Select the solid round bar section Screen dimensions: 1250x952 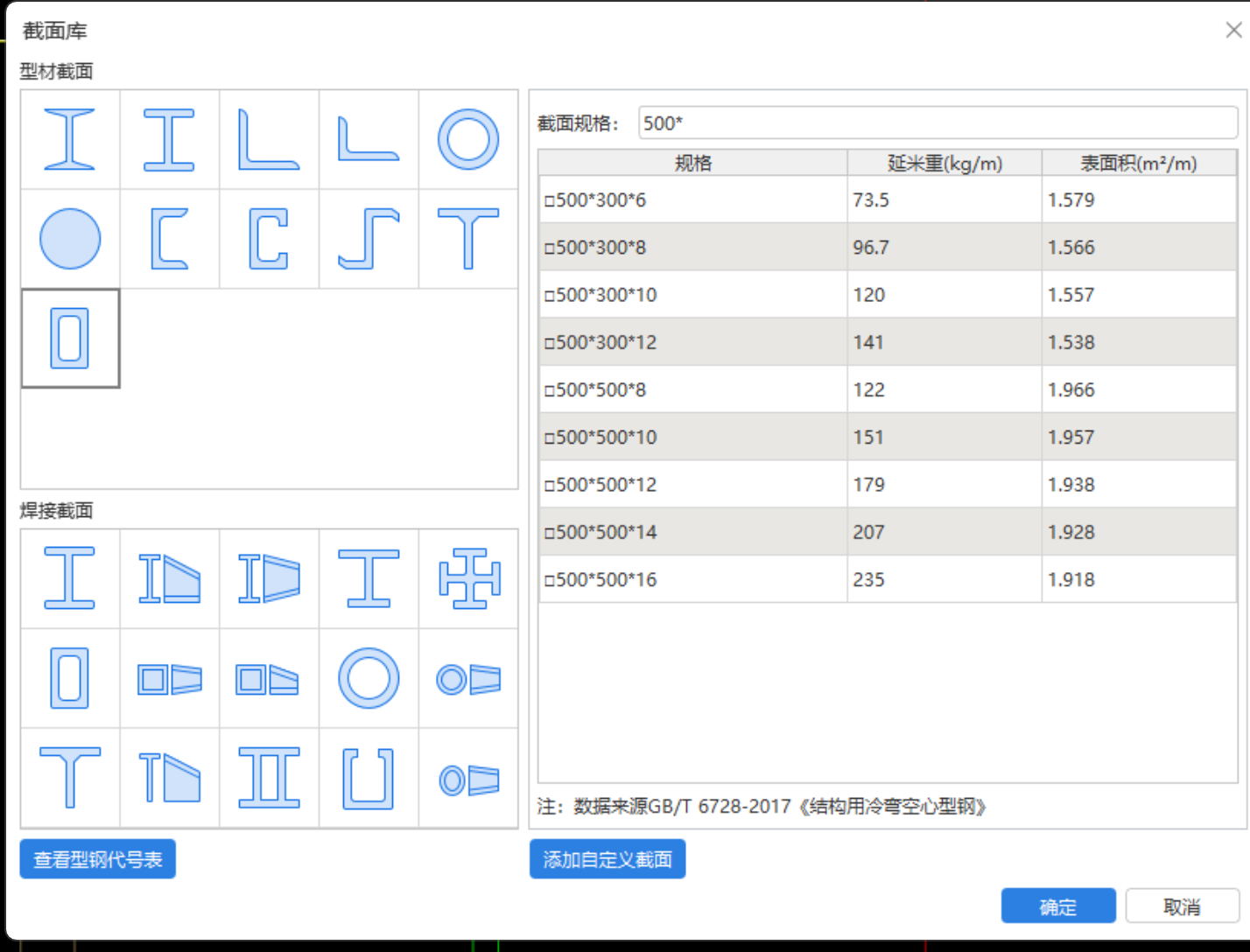tap(70, 239)
